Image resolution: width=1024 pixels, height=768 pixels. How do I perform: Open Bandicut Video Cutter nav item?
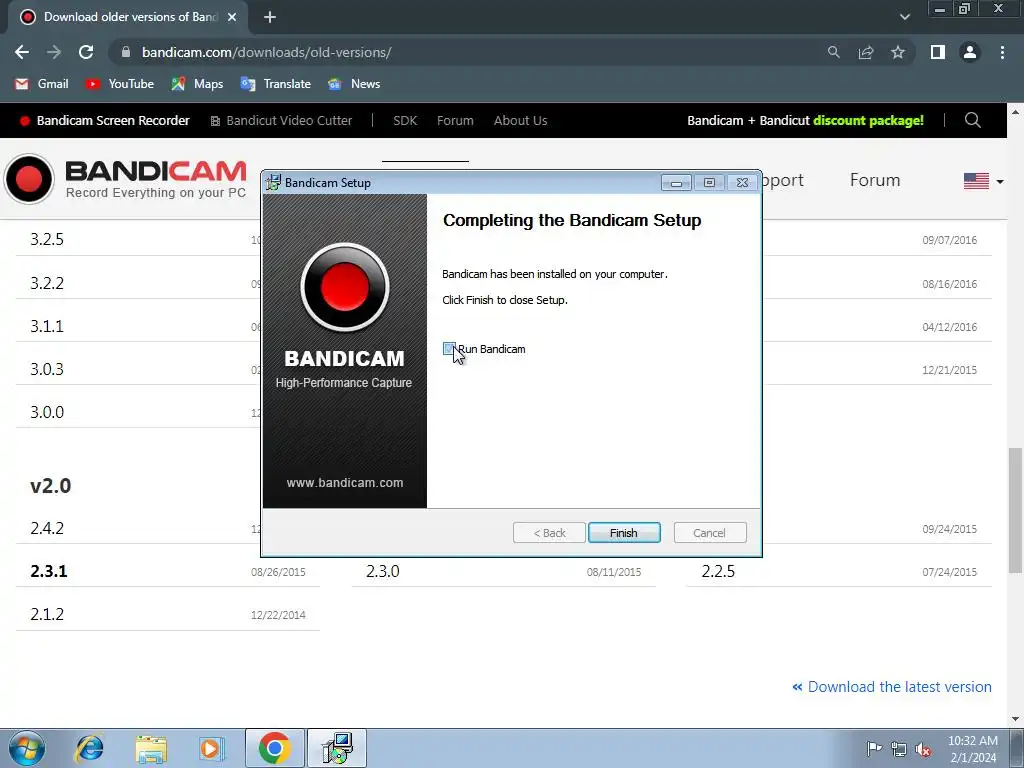(x=281, y=120)
